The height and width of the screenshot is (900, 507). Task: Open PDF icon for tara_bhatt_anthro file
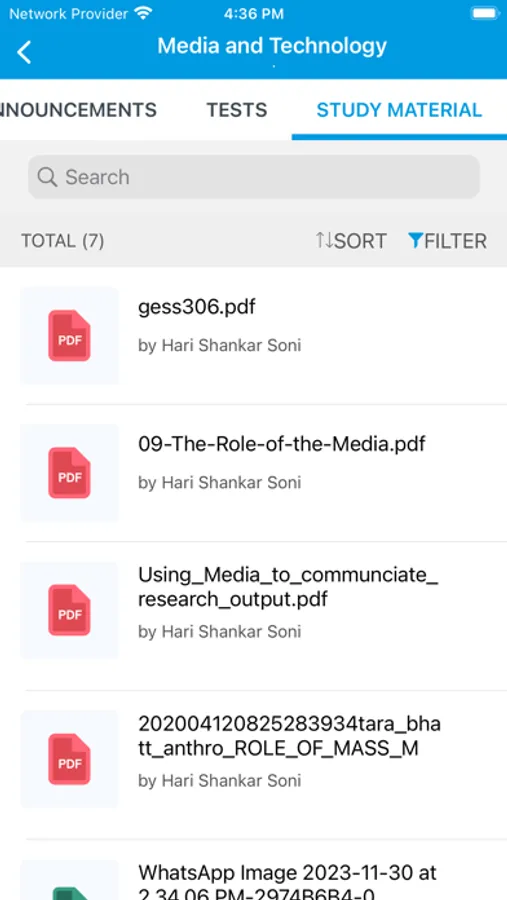tap(69, 759)
